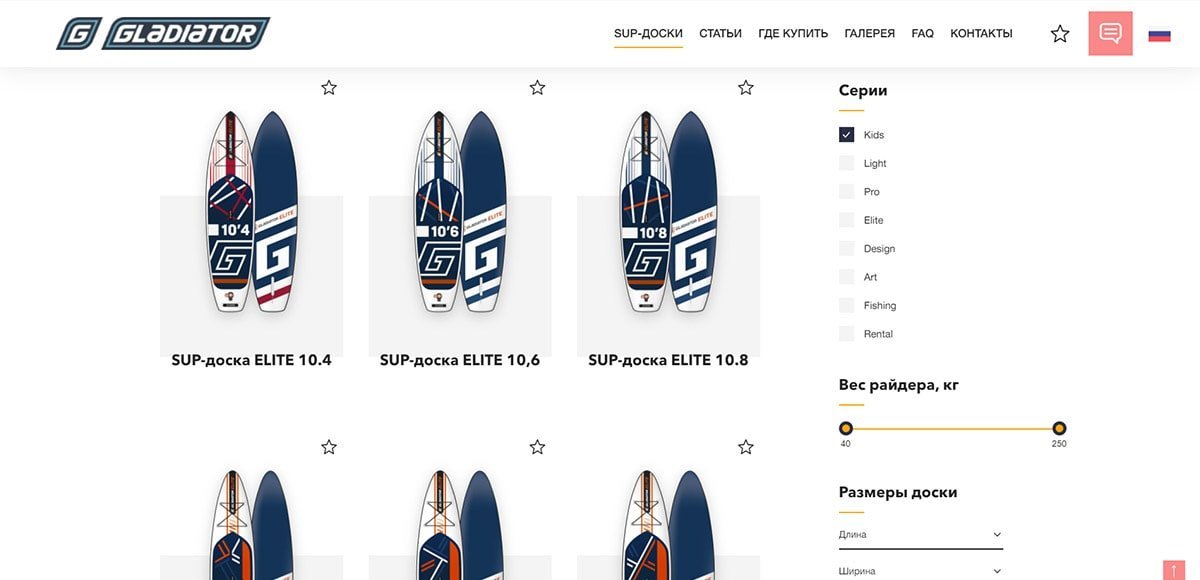The height and width of the screenshot is (580, 1200).
Task: Expand the Длина dropdown
Action: click(x=920, y=535)
